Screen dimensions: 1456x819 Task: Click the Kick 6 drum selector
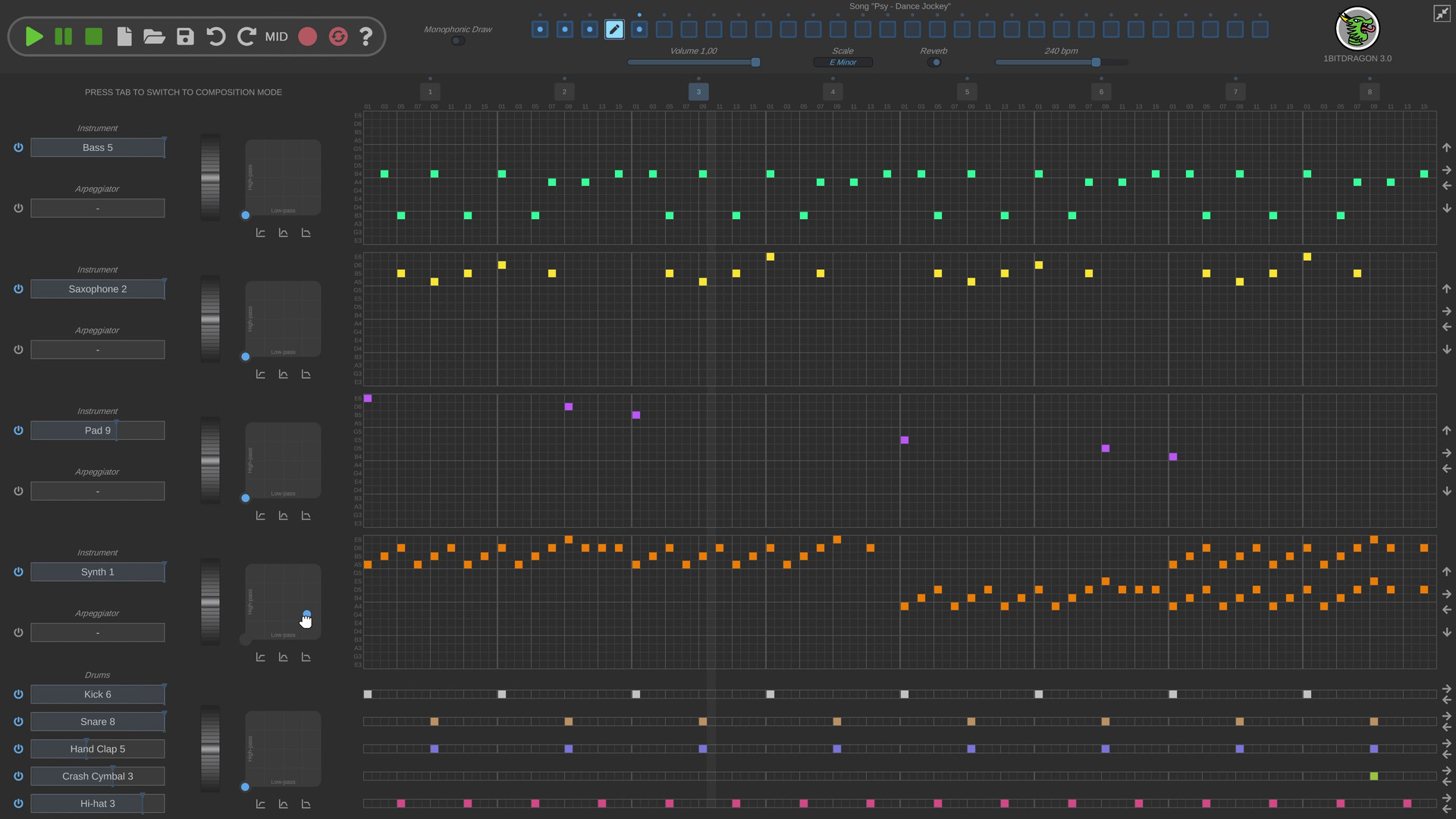pyautogui.click(x=97, y=694)
